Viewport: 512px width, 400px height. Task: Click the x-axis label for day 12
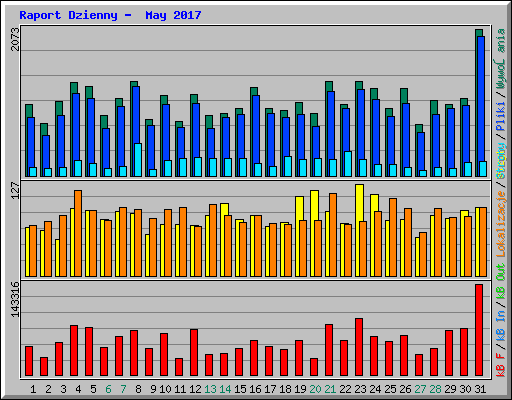pyautogui.click(x=195, y=389)
